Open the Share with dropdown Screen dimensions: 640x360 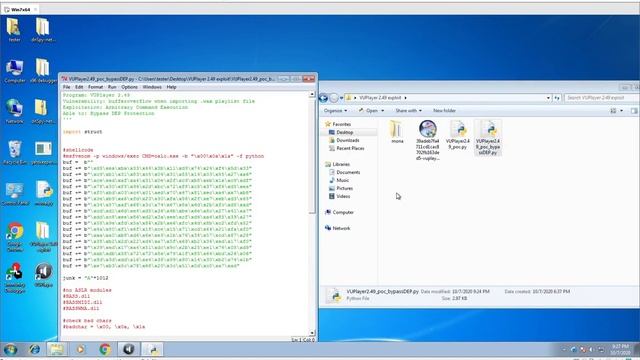click(x=409, y=111)
